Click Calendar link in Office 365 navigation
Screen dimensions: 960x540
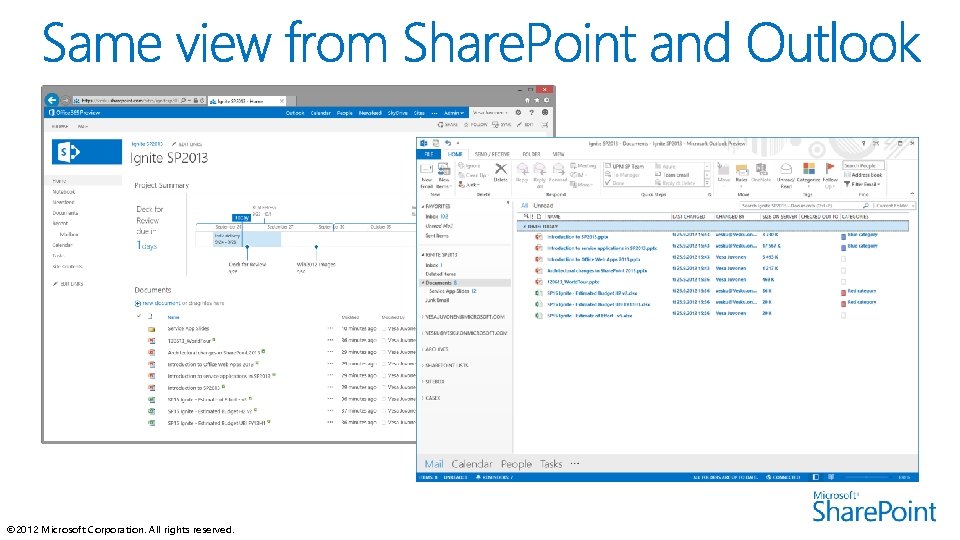pos(320,113)
